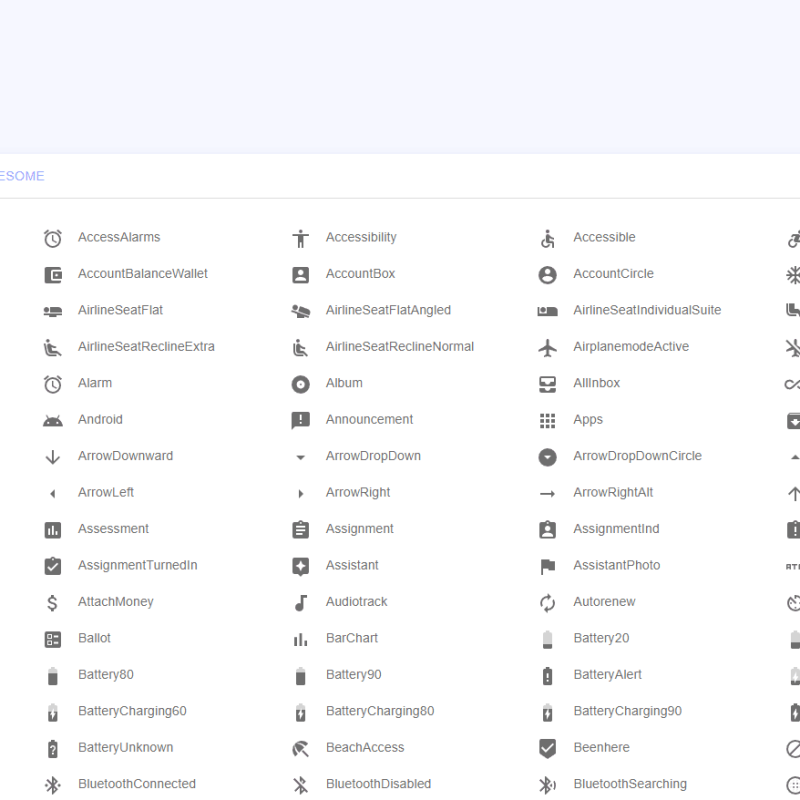Image resolution: width=800 pixels, height=800 pixels.
Task: Choose the Announcement speech bubble icon
Action: pos(300,420)
